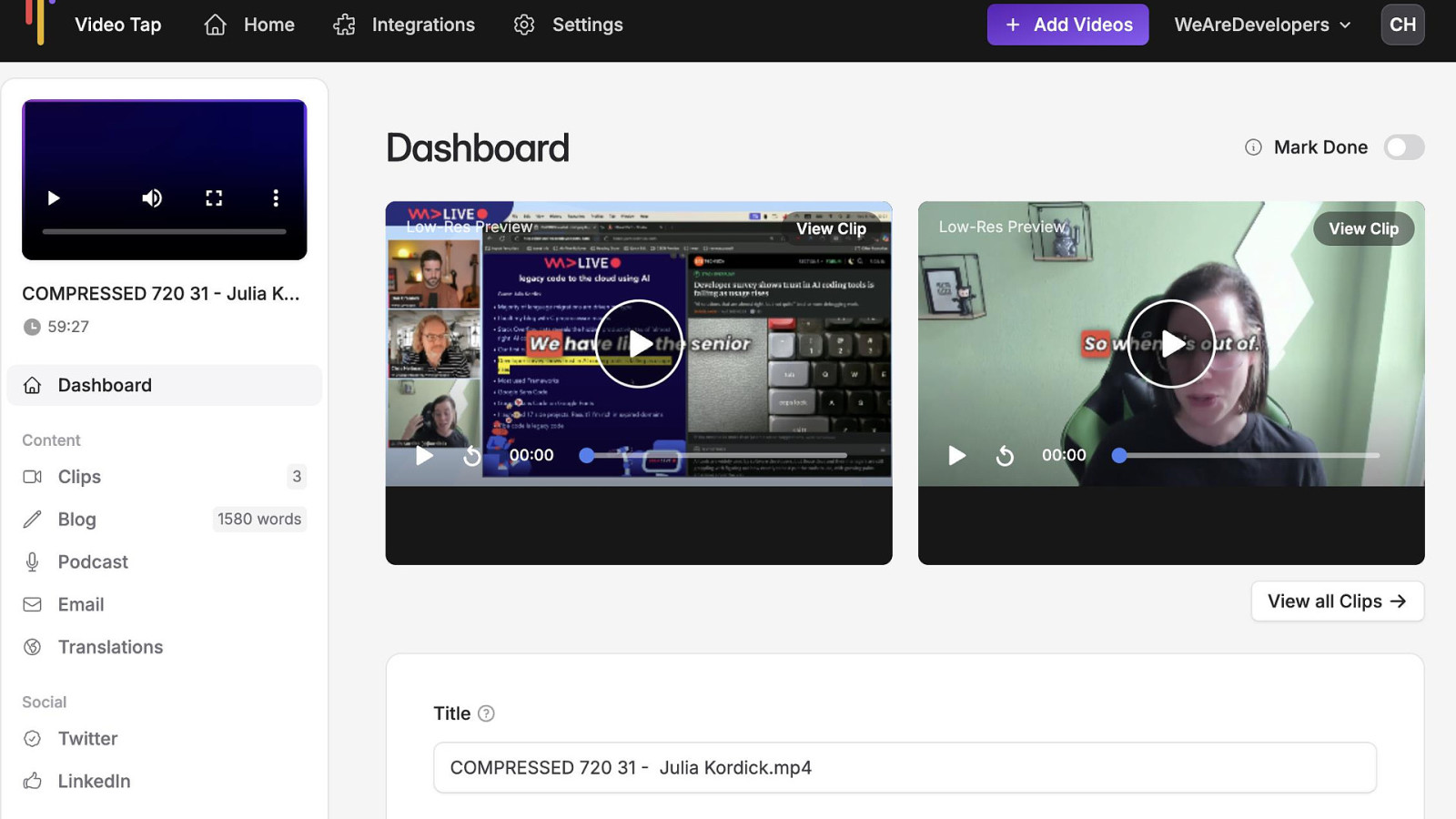Mute the sidebar video preview volume
Screen dimensions: 1456x819
(152, 198)
